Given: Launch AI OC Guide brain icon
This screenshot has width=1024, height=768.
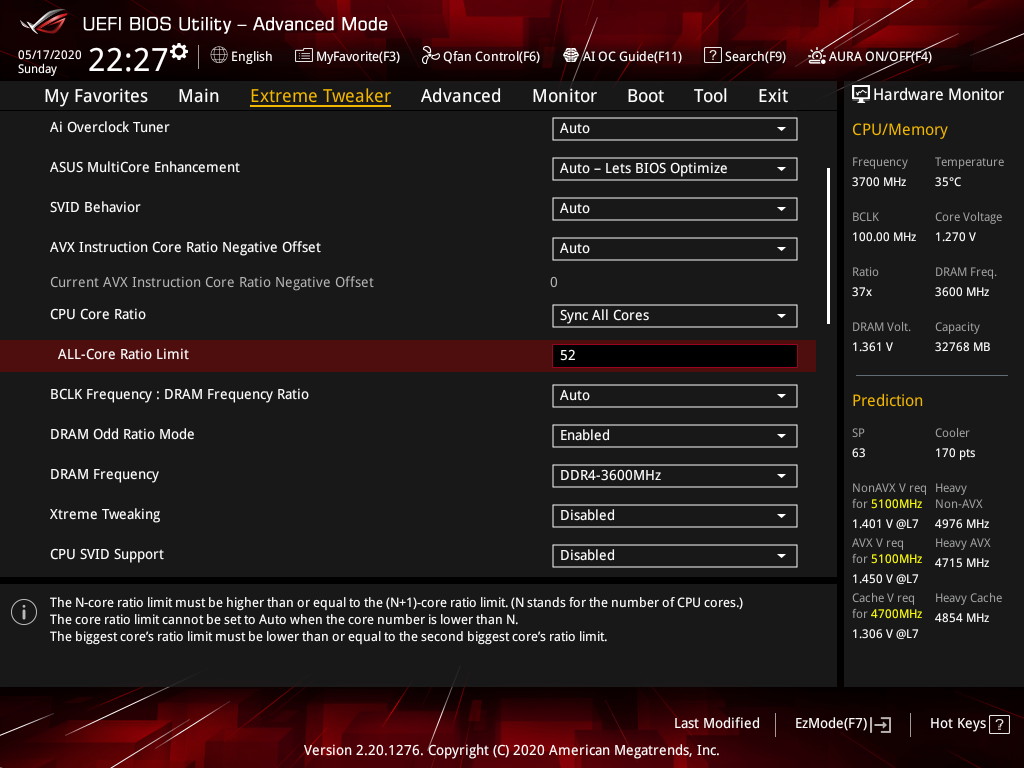Looking at the screenshot, I should click(571, 56).
